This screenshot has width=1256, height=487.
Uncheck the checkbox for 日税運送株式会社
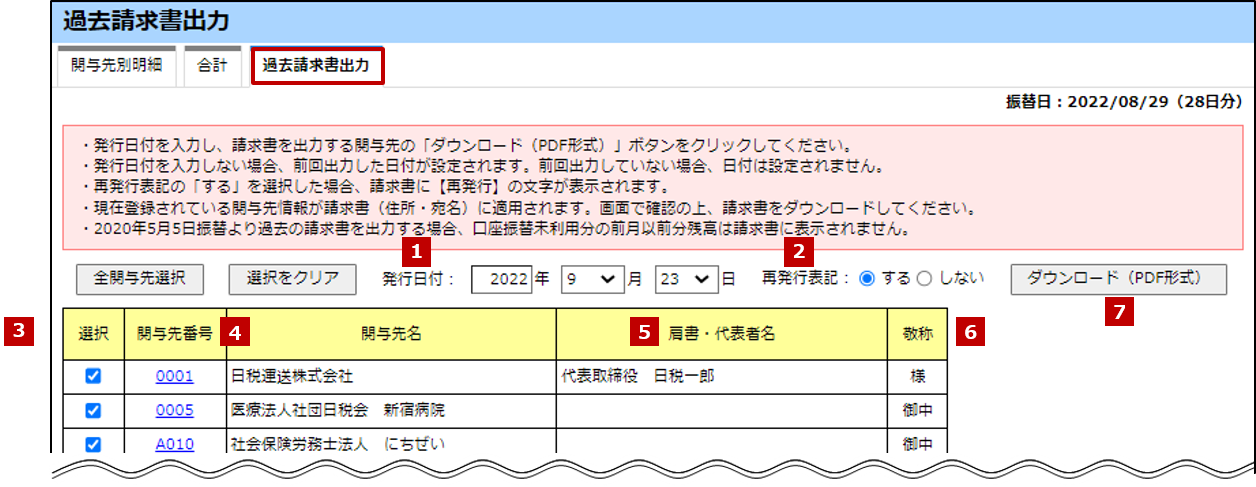click(94, 377)
